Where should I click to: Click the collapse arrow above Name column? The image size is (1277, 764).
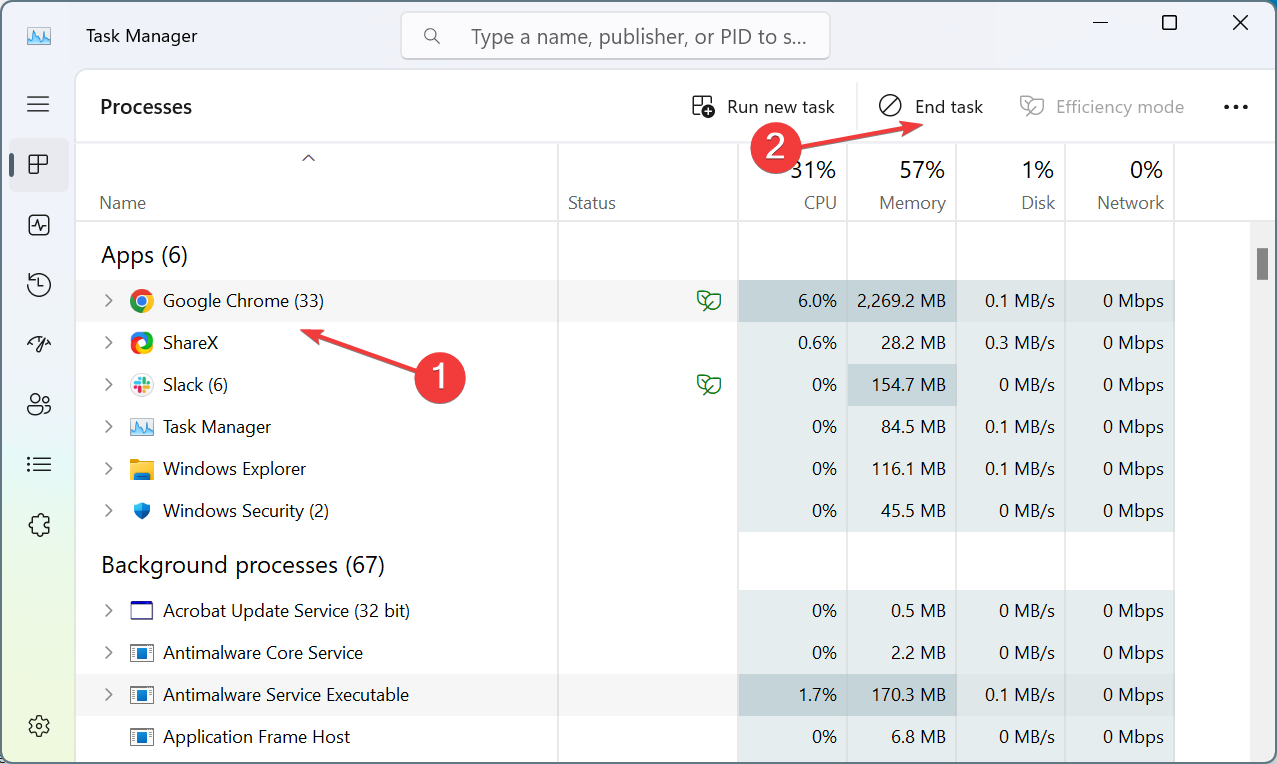point(309,157)
